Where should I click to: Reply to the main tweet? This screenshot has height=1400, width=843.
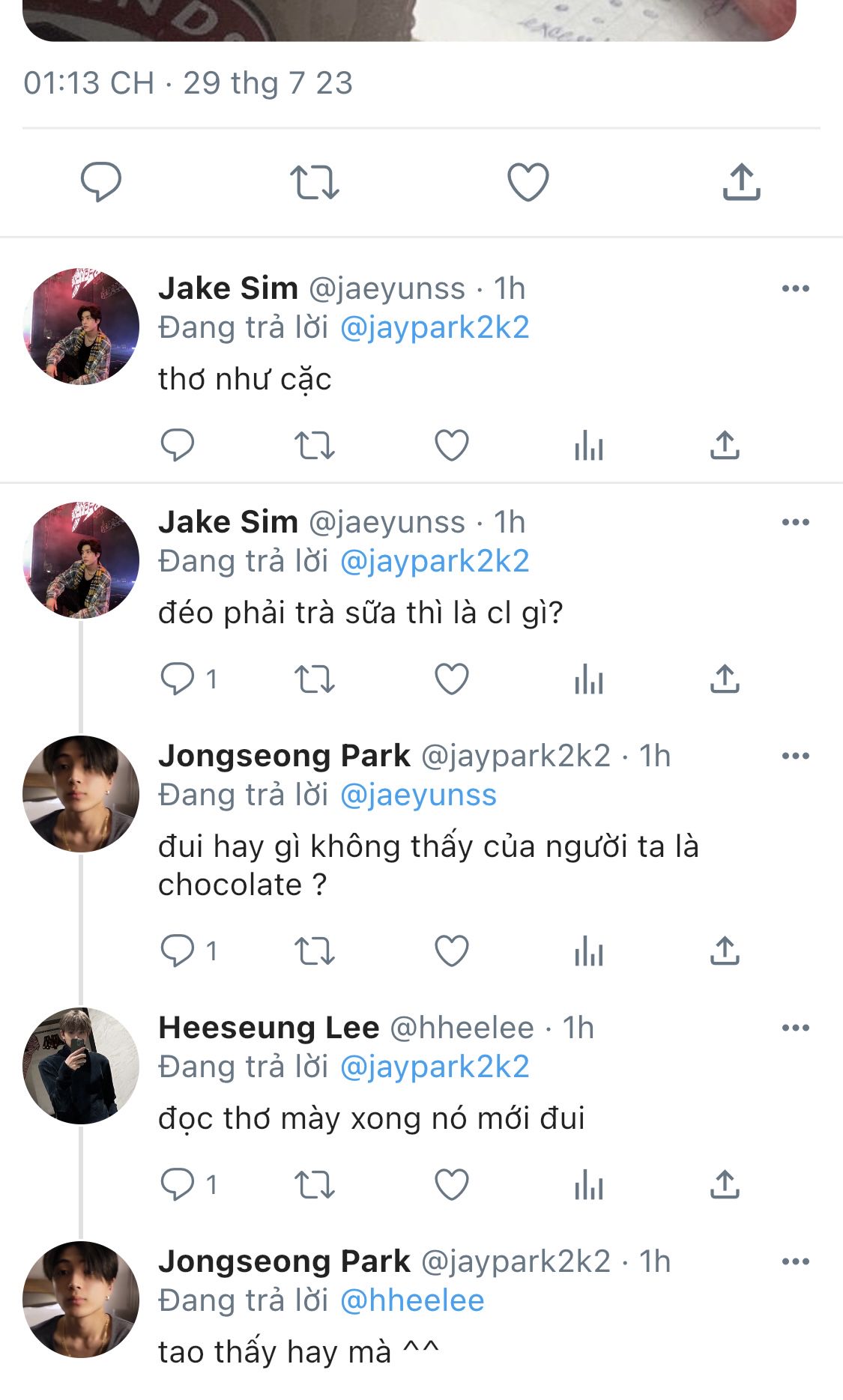[101, 182]
